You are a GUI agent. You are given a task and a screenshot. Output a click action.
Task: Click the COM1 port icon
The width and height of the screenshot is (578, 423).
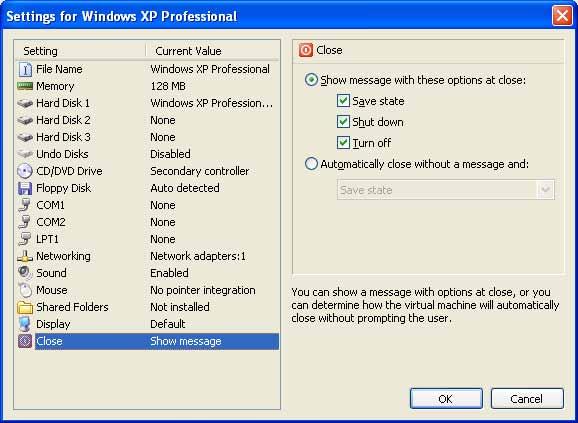tap(25, 205)
